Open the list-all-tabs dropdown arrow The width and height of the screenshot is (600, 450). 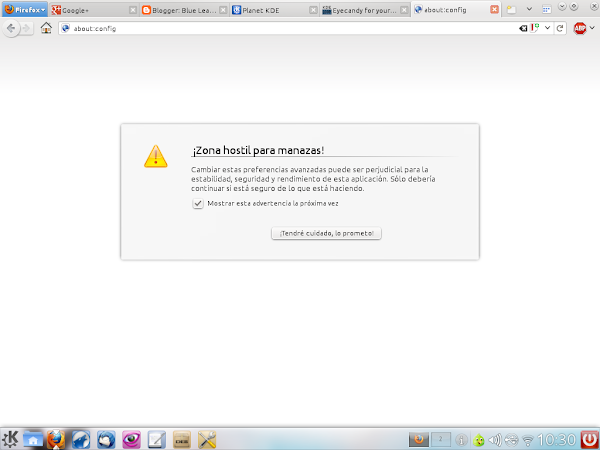529,9
